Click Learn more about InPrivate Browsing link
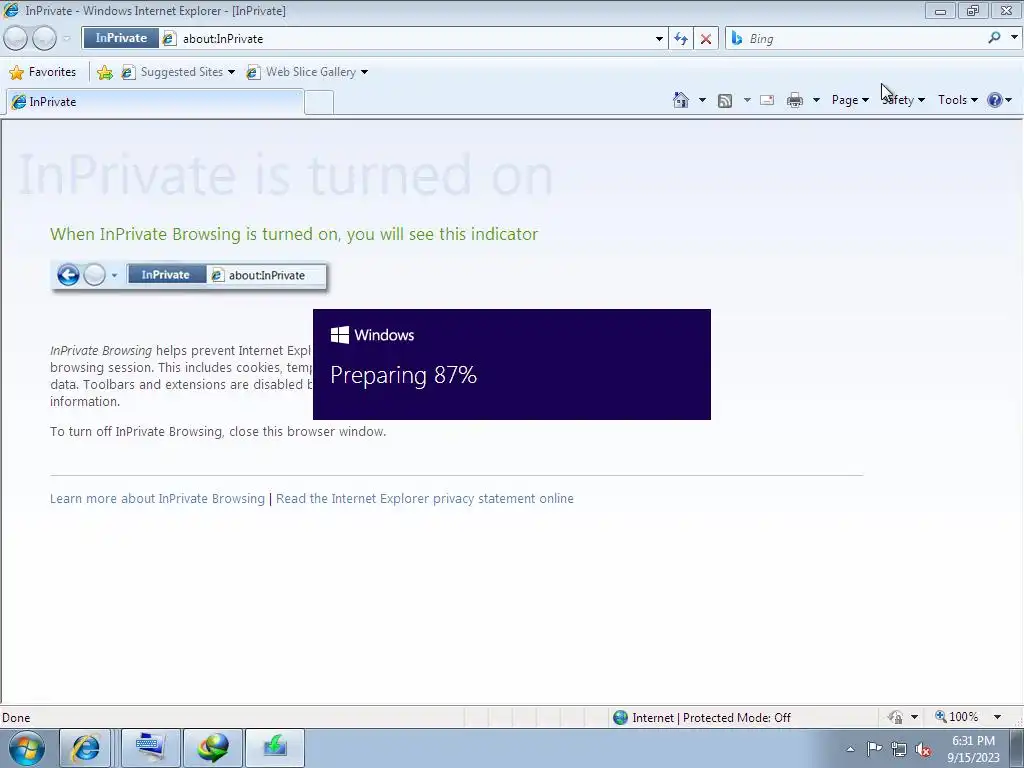Screen dimensions: 1024x768 coord(157,498)
